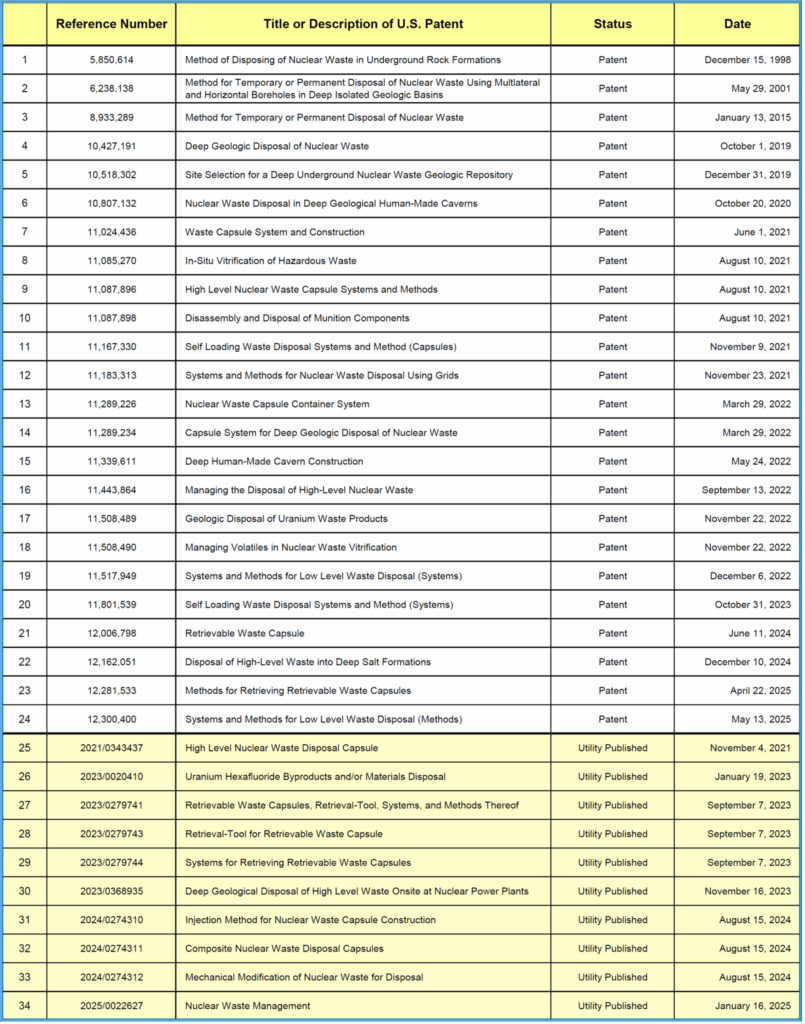Select title "Deep Geologic Disposal of Nuclear Waste"
The width and height of the screenshot is (805, 1024).
[277, 146]
